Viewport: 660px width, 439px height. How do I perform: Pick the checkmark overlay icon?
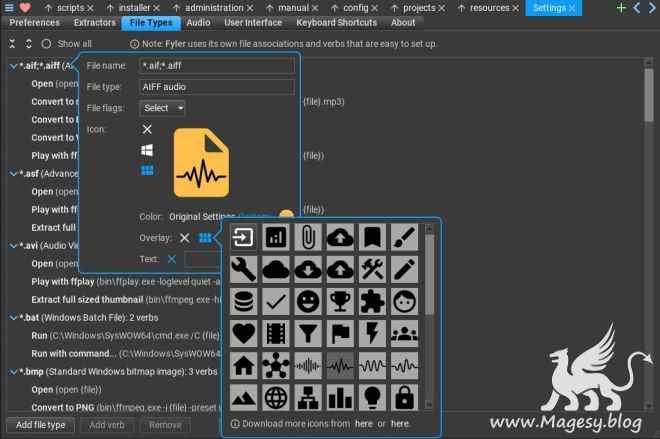tap(276, 301)
